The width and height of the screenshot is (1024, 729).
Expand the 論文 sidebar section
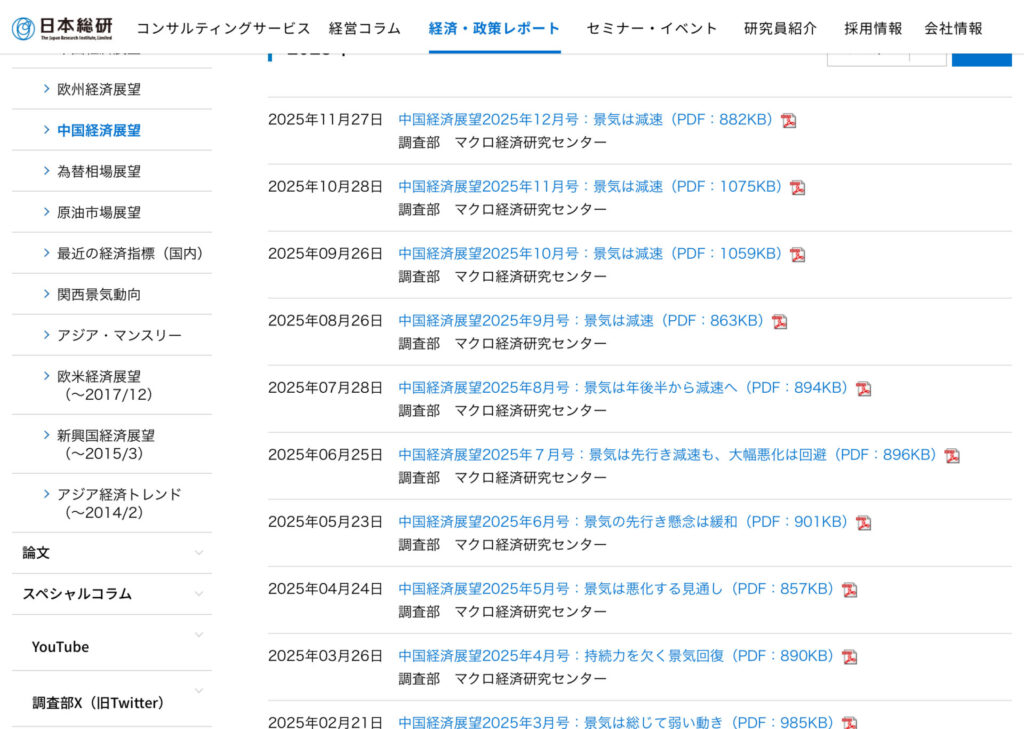click(198, 553)
